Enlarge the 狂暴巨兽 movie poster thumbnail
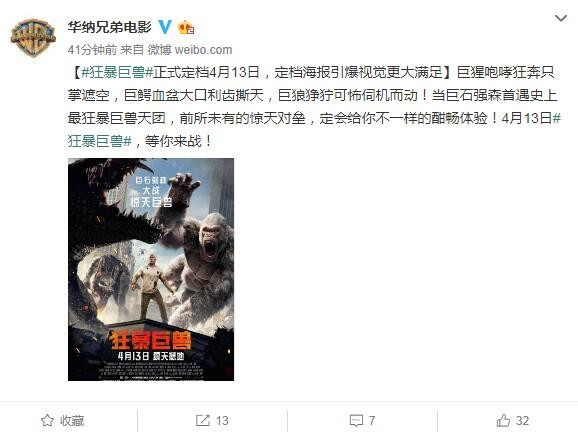This screenshot has height=434, width=578. pos(151,269)
